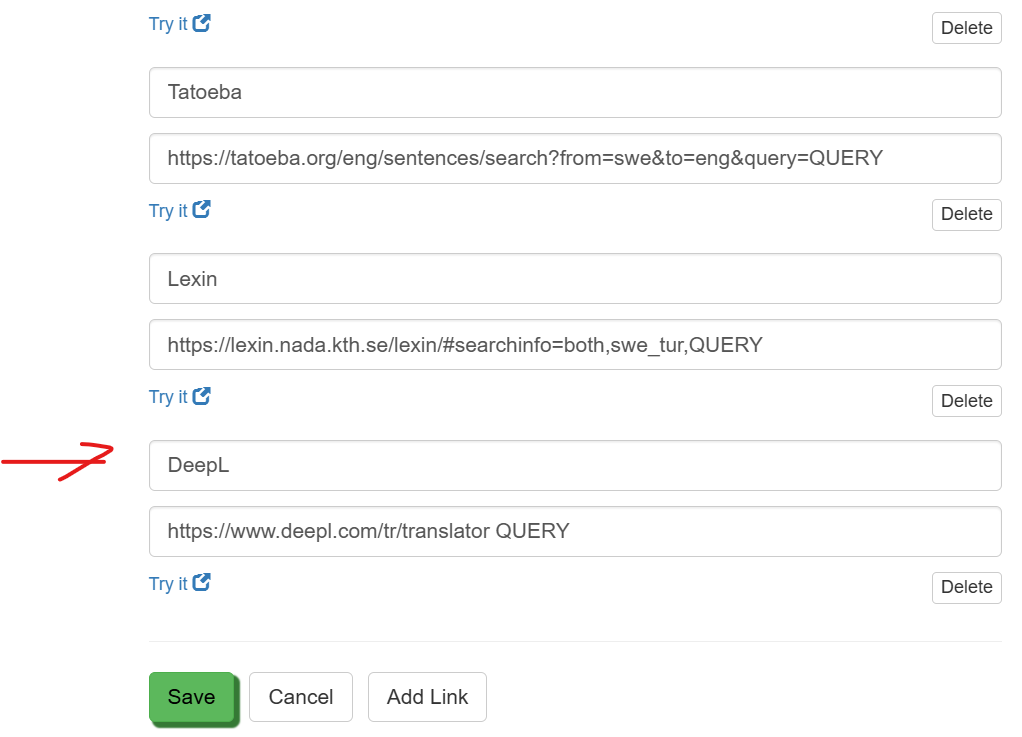
Task: Open the Try it link text for Tatoeba
Action: click(x=168, y=211)
